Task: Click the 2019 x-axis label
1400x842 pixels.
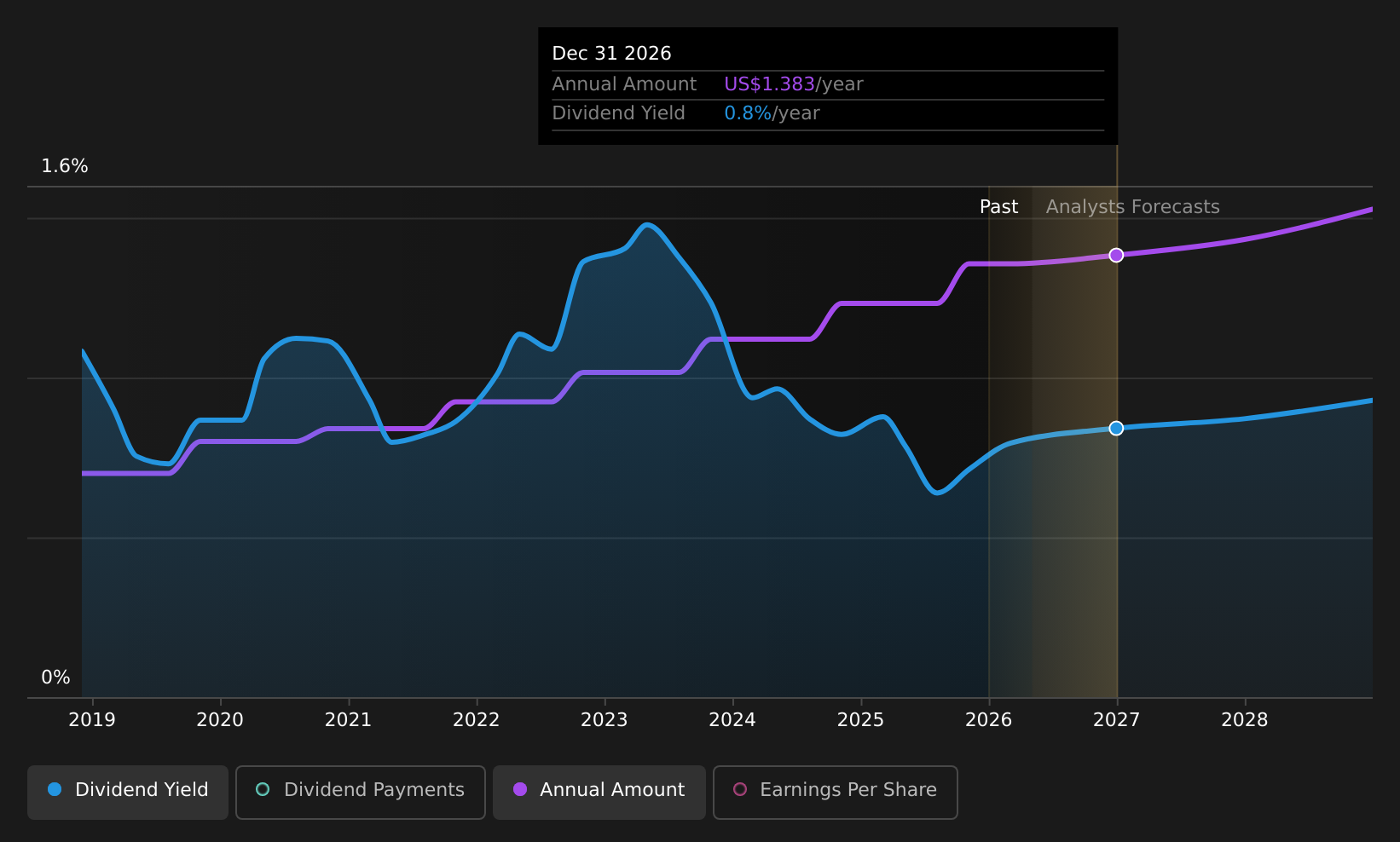Action: click(92, 720)
